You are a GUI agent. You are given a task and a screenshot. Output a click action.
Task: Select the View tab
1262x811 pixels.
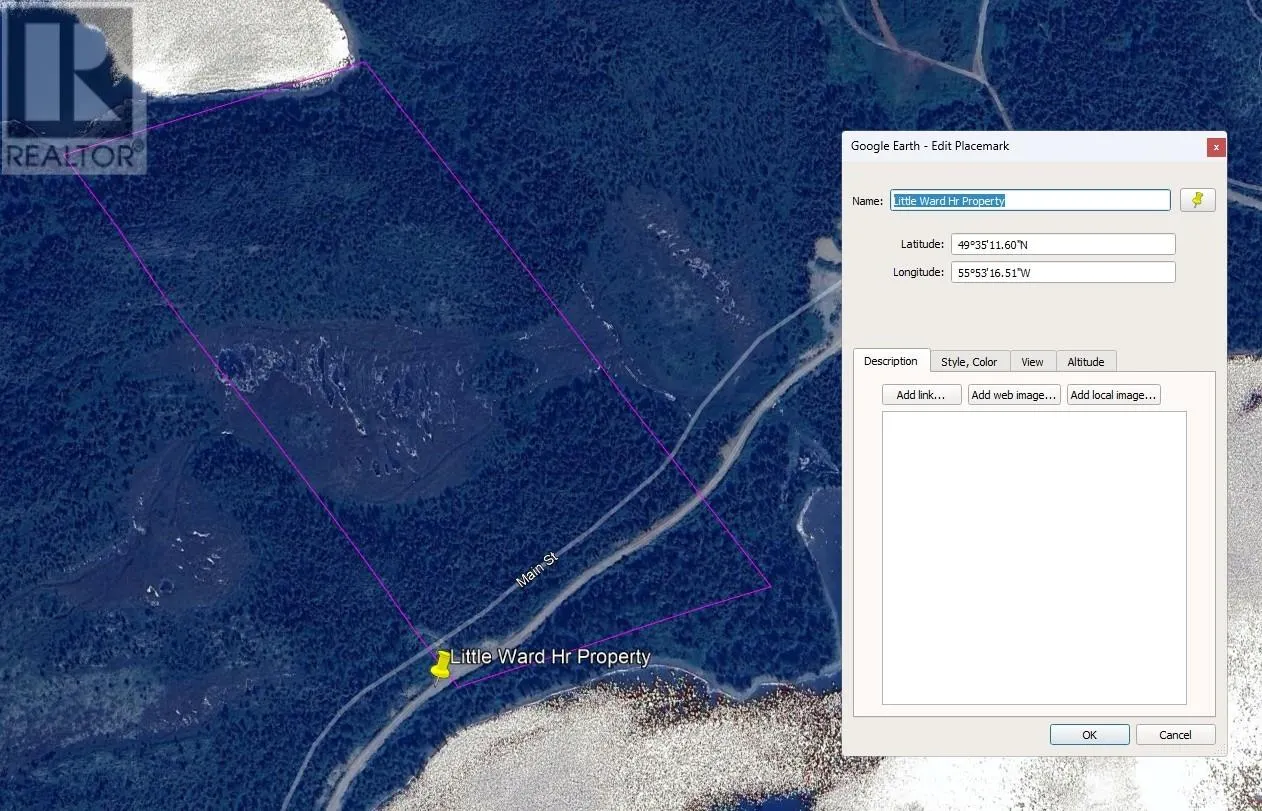tap(1032, 362)
